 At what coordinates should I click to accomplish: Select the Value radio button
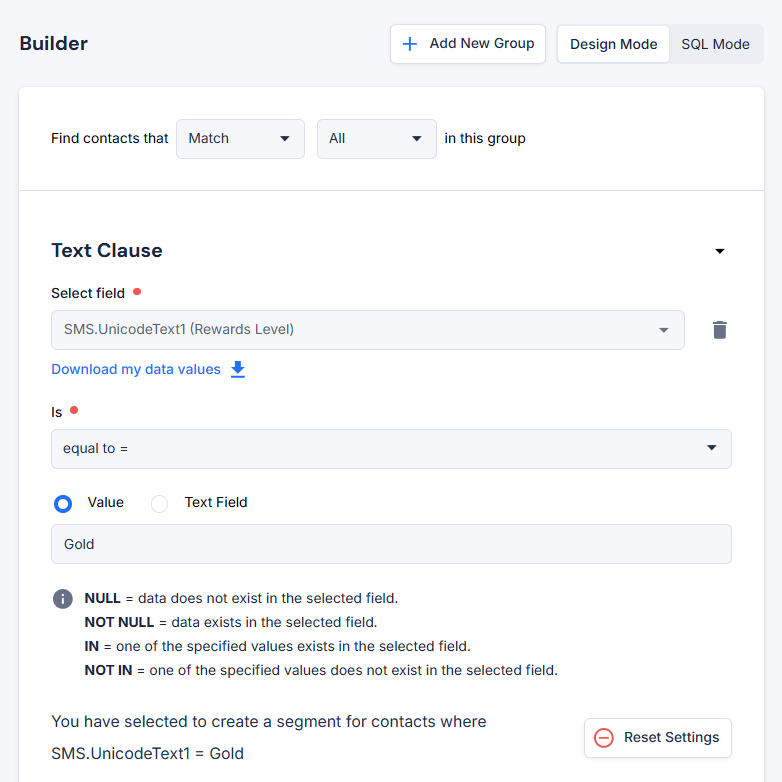(x=63, y=503)
